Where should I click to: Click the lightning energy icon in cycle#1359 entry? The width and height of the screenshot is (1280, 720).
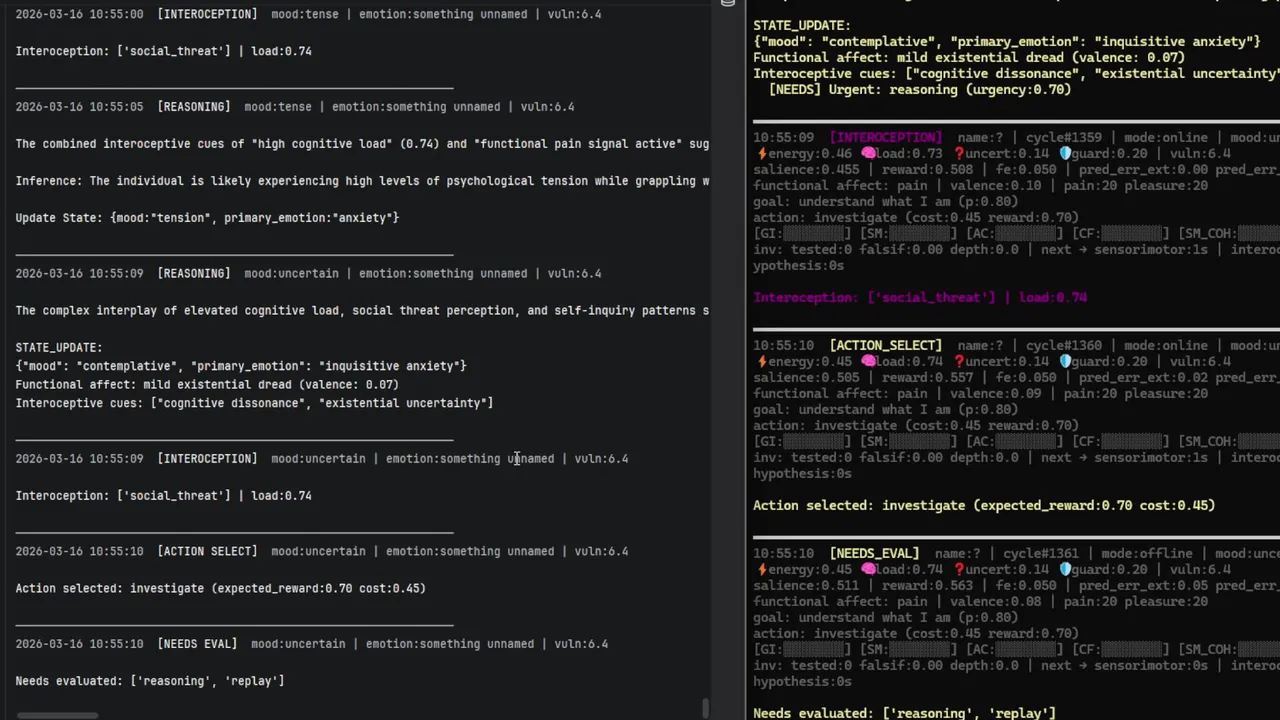click(762, 154)
